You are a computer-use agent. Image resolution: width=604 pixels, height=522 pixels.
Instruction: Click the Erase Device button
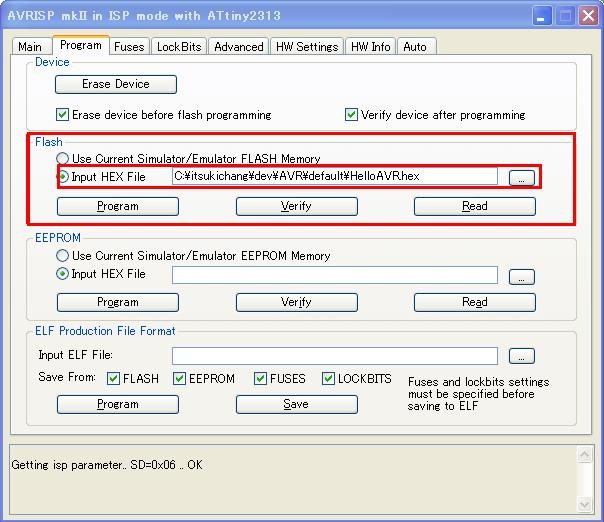[116, 84]
